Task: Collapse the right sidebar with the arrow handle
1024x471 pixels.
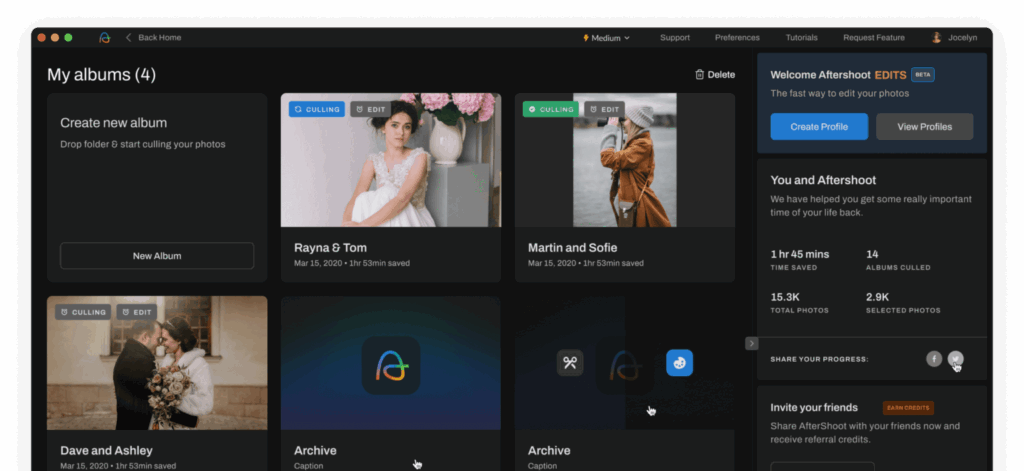Action: (751, 343)
